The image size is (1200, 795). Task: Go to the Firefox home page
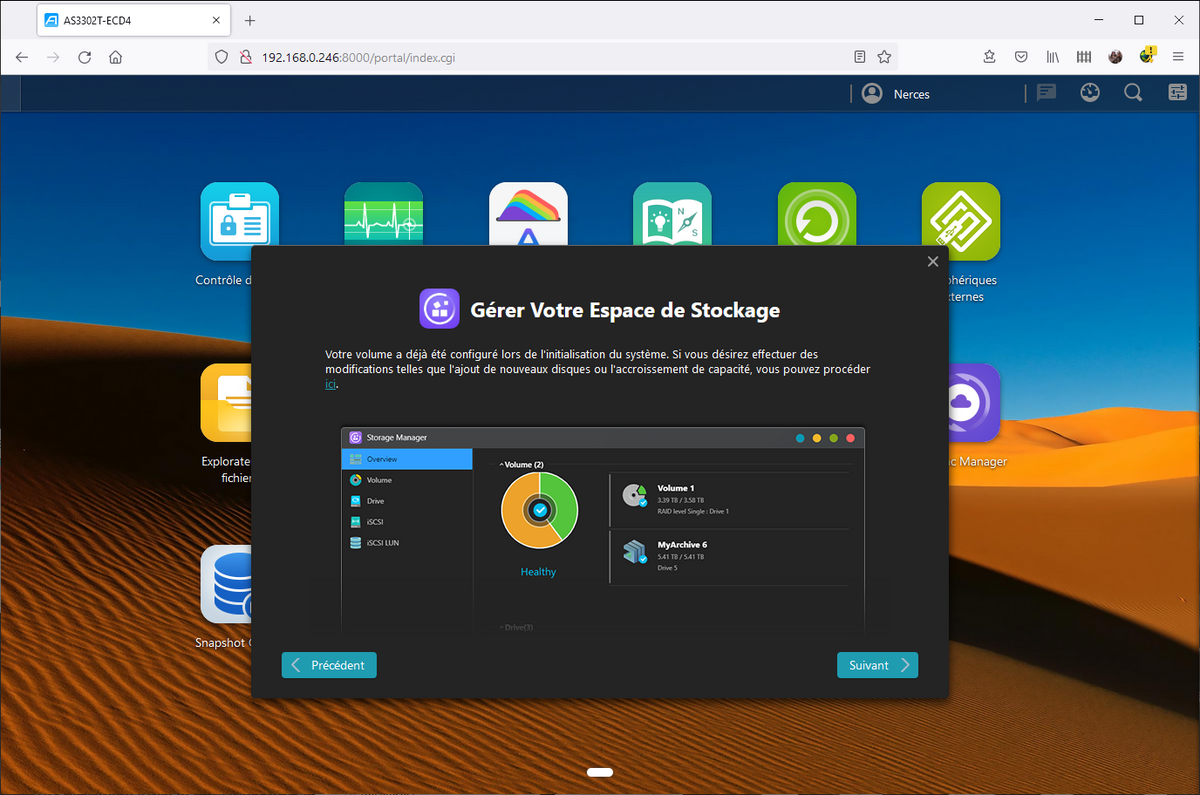[x=116, y=57]
